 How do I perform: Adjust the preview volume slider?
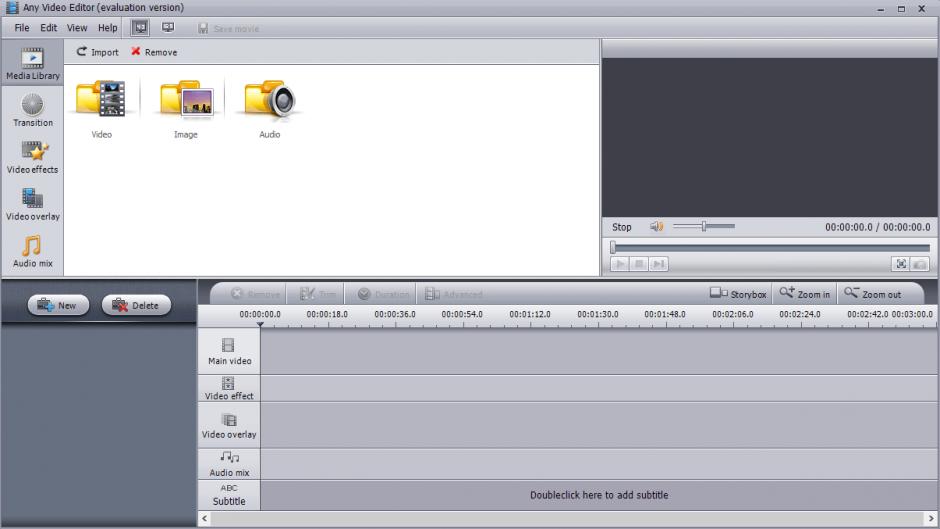(x=704, y=226)
